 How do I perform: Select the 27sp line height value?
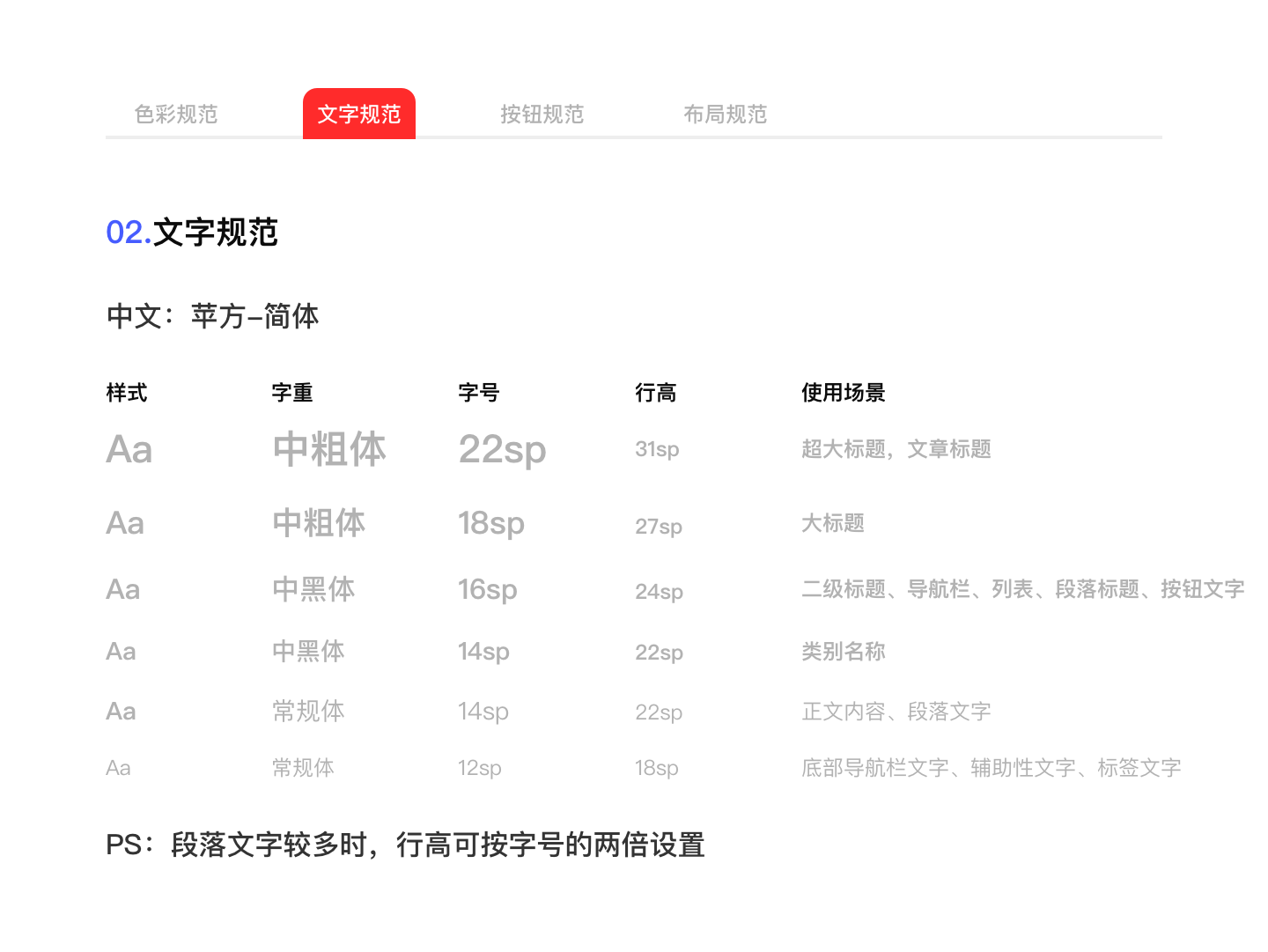[659, 527]
